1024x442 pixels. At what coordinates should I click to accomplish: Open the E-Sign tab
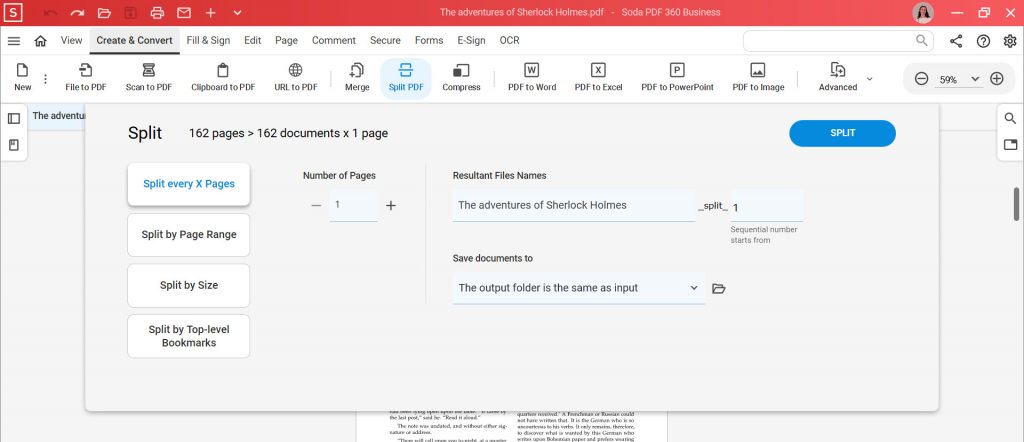pos(471,40)
